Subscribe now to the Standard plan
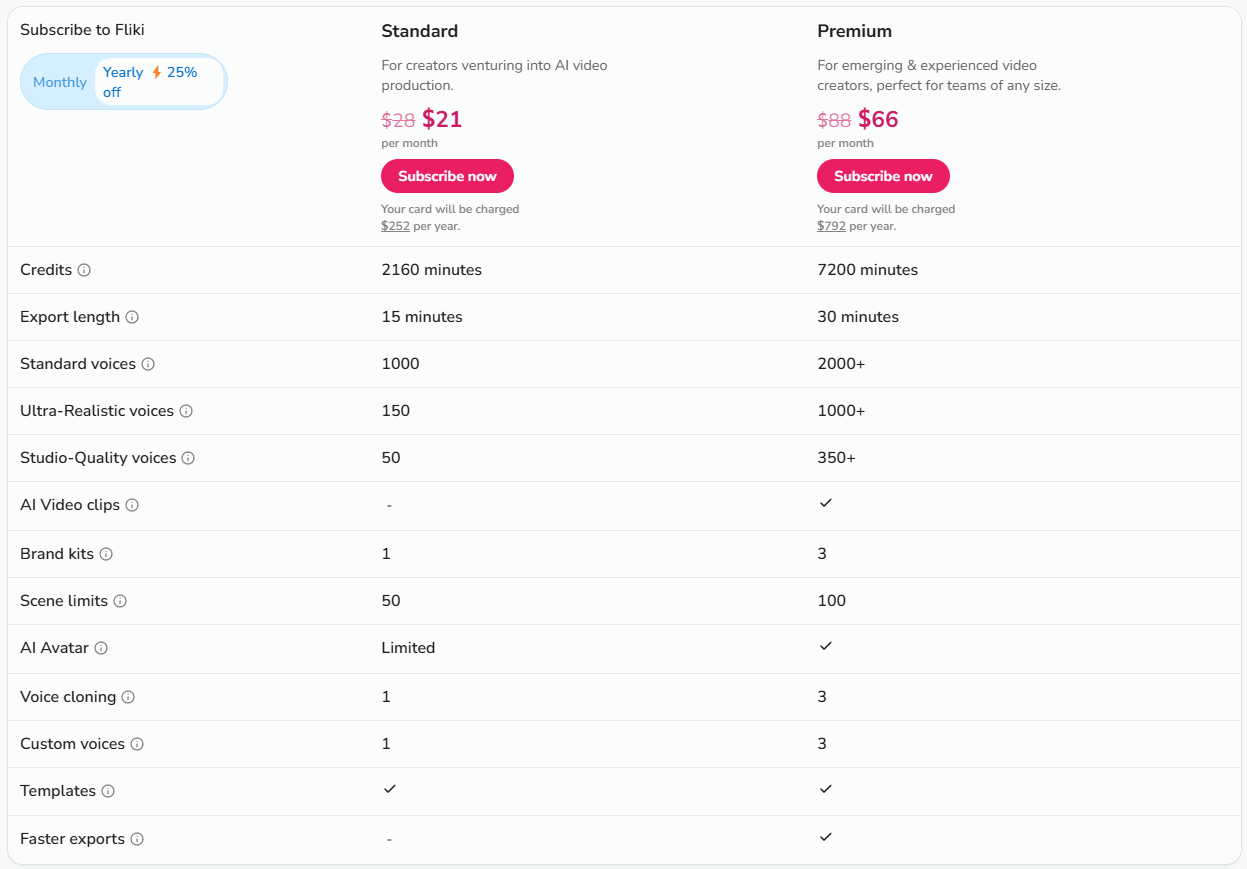 pyautogui.click(x=447, y=176)
